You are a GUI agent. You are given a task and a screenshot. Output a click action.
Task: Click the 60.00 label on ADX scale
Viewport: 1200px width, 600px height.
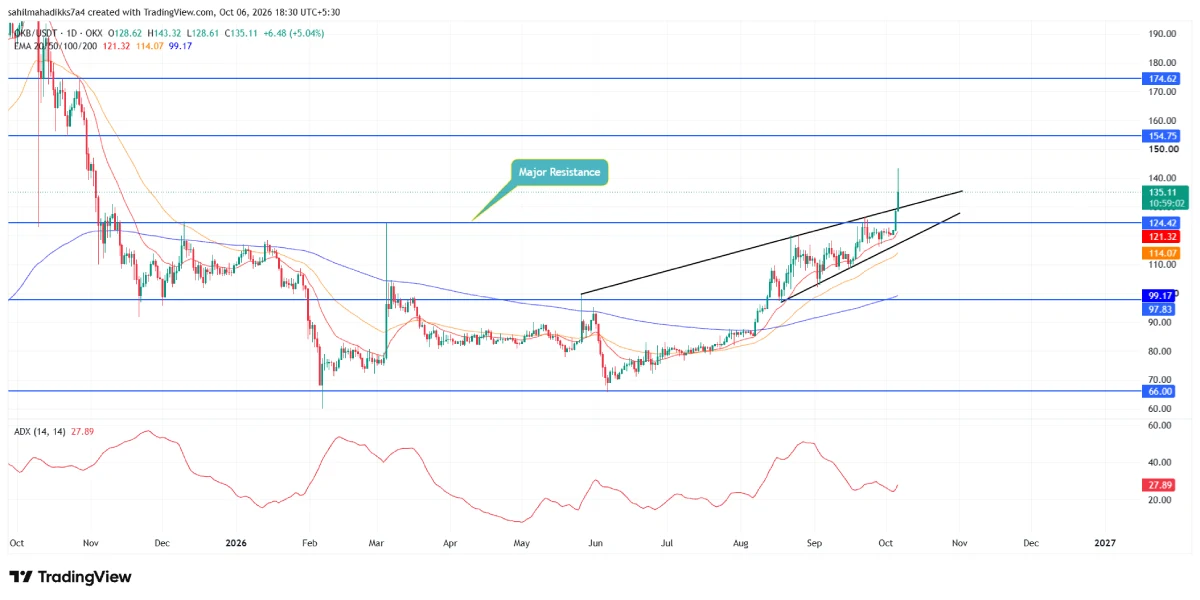coord(1160,425)
